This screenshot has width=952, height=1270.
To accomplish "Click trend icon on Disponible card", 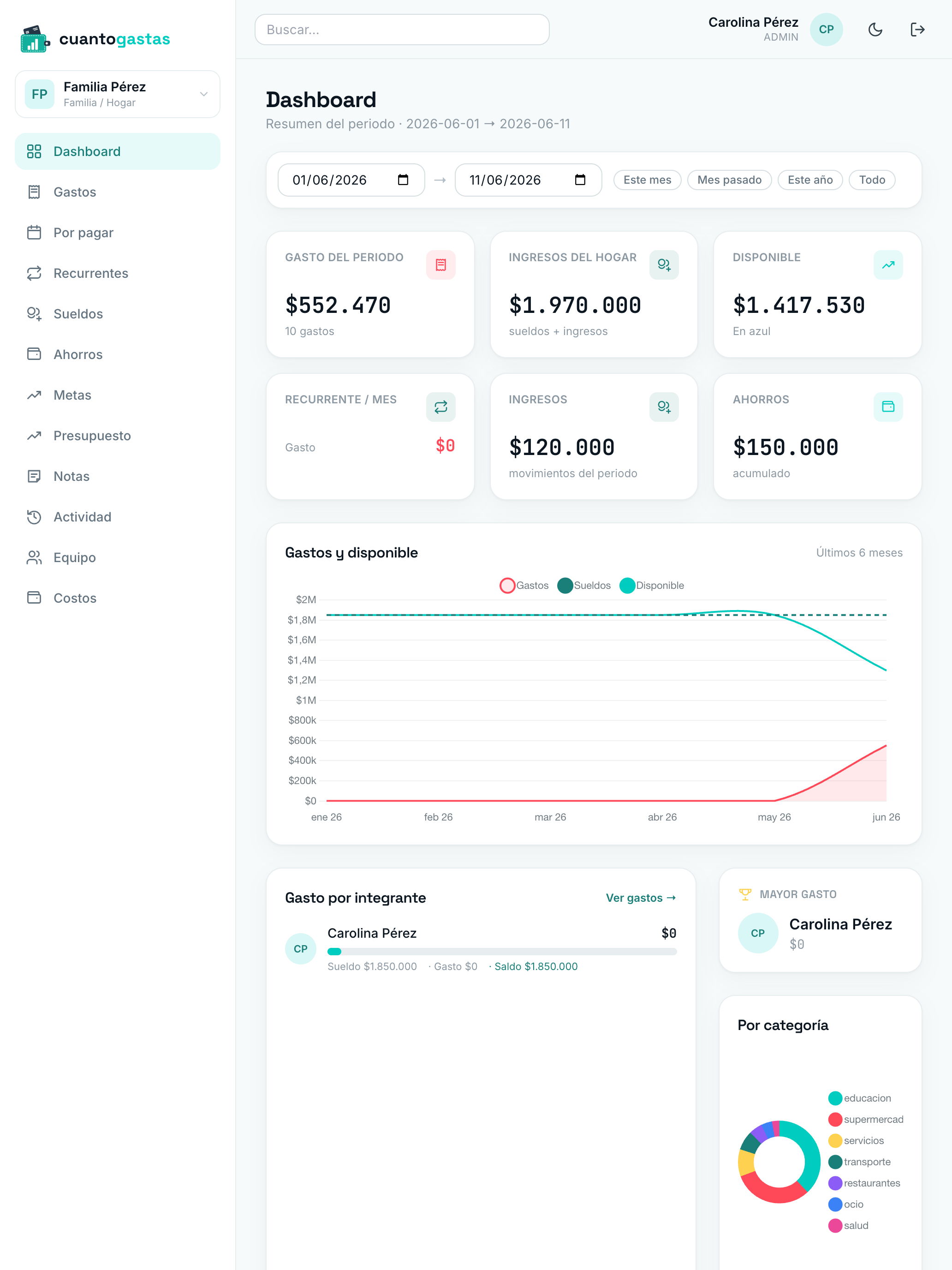I will point(888,265).
